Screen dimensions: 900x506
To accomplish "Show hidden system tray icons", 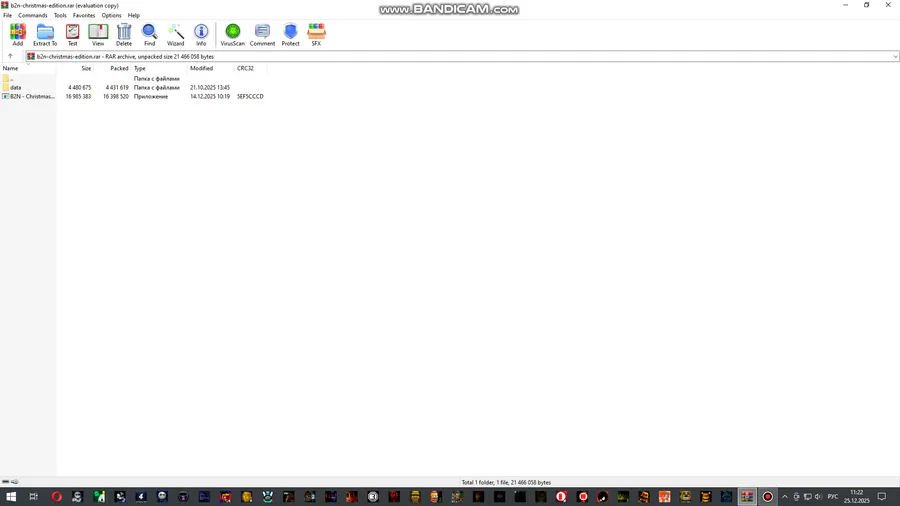I will [785, 497].
